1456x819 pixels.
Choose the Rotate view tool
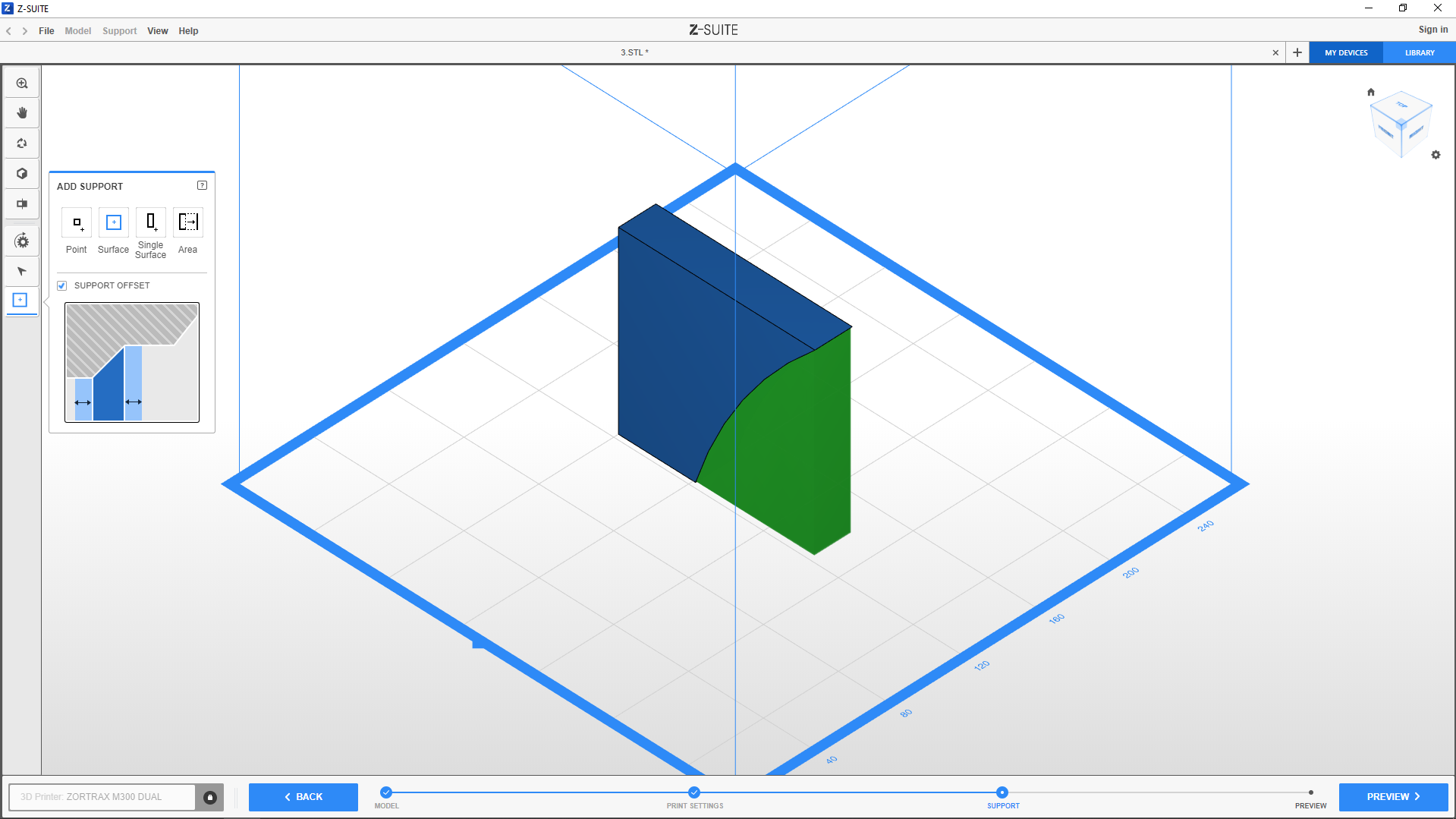click(x=22, y=143)
